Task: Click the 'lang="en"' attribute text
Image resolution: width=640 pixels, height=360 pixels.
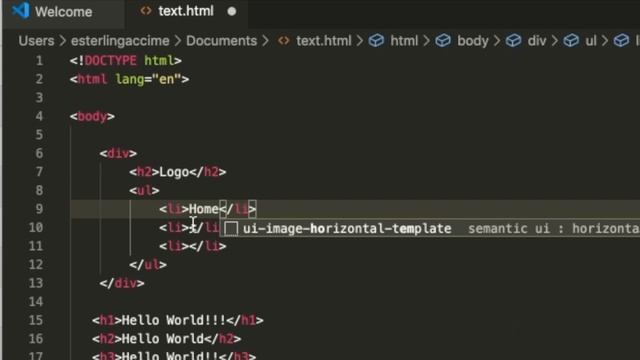Action: click(x=148, y=79)
